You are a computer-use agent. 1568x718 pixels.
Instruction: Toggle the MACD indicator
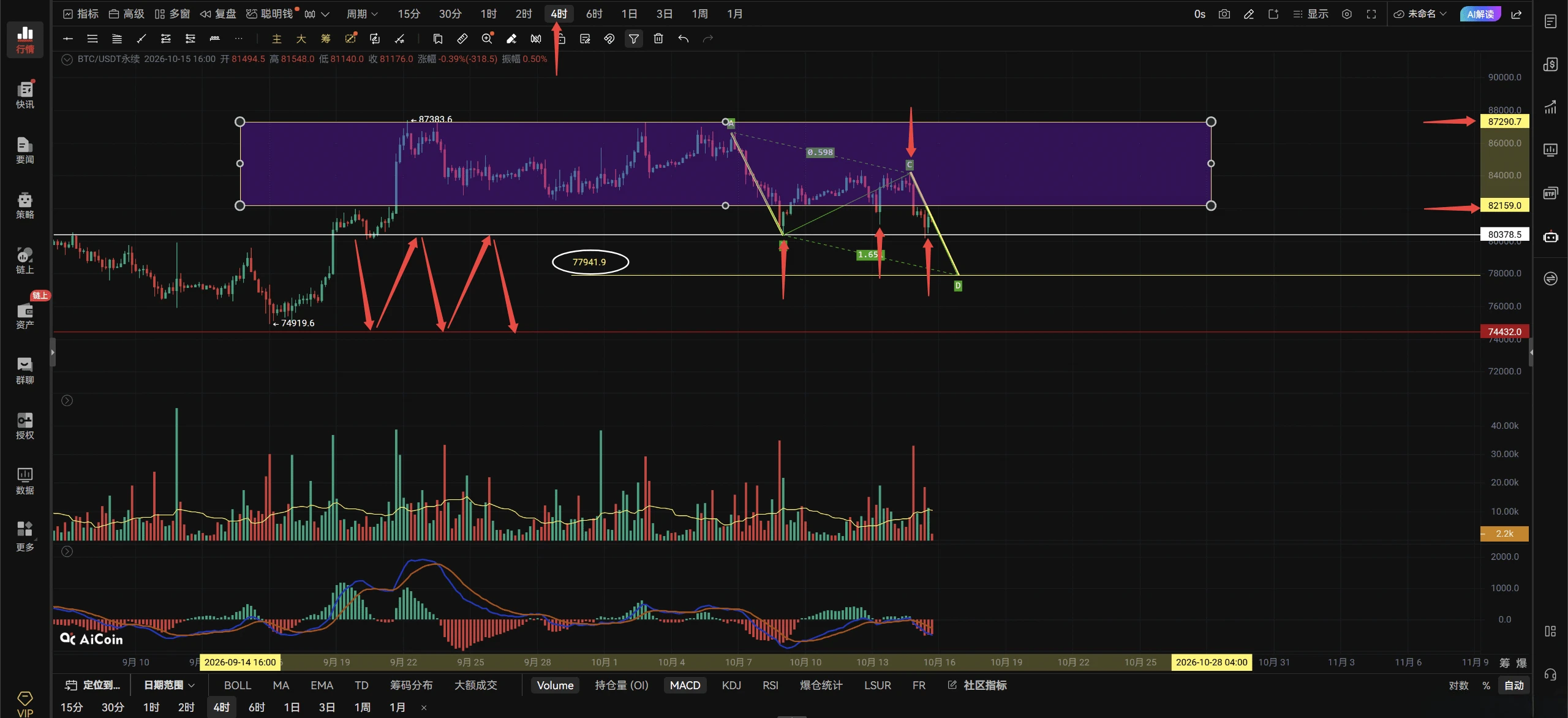click(685, 685)
